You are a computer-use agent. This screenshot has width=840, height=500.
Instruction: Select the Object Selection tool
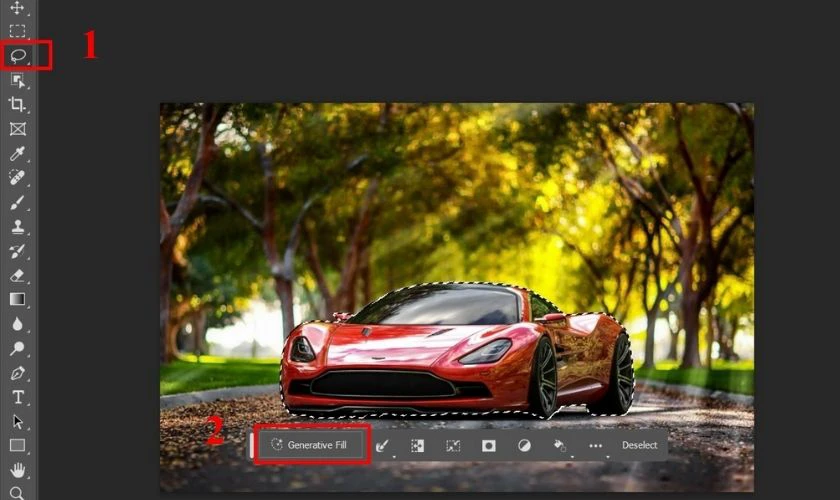[x=18, y=80]
